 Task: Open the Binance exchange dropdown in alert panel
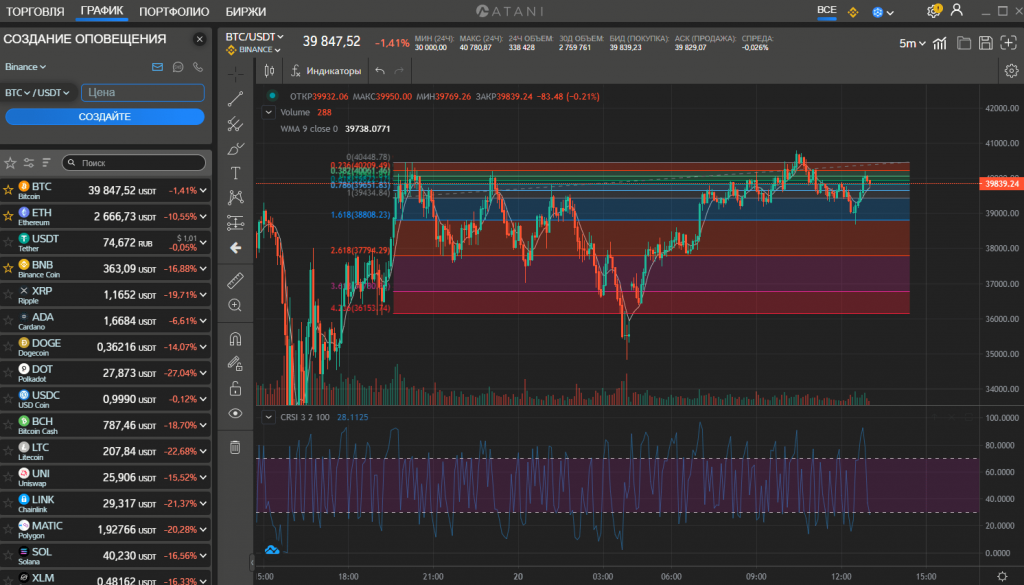(x=25, y=67)
